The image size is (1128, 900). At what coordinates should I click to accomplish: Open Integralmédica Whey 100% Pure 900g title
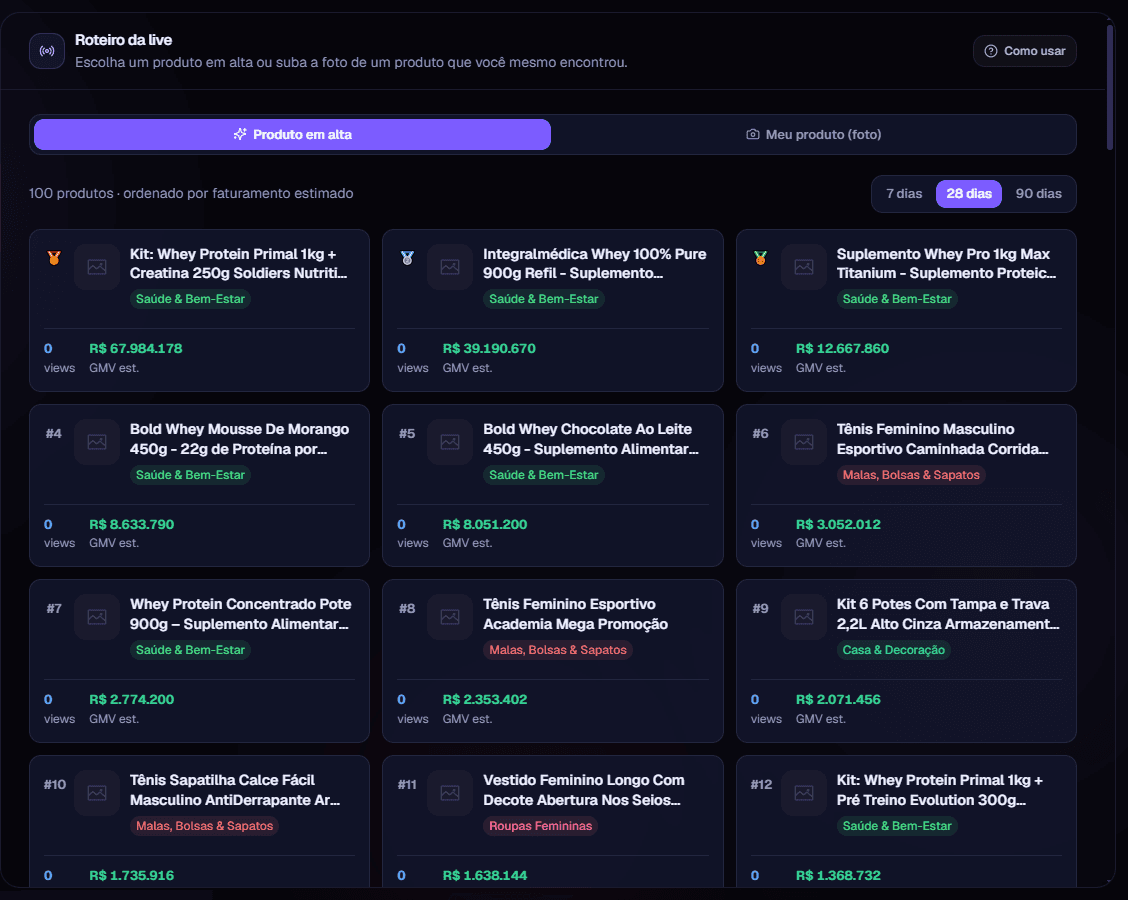click(x=594, y=263)
